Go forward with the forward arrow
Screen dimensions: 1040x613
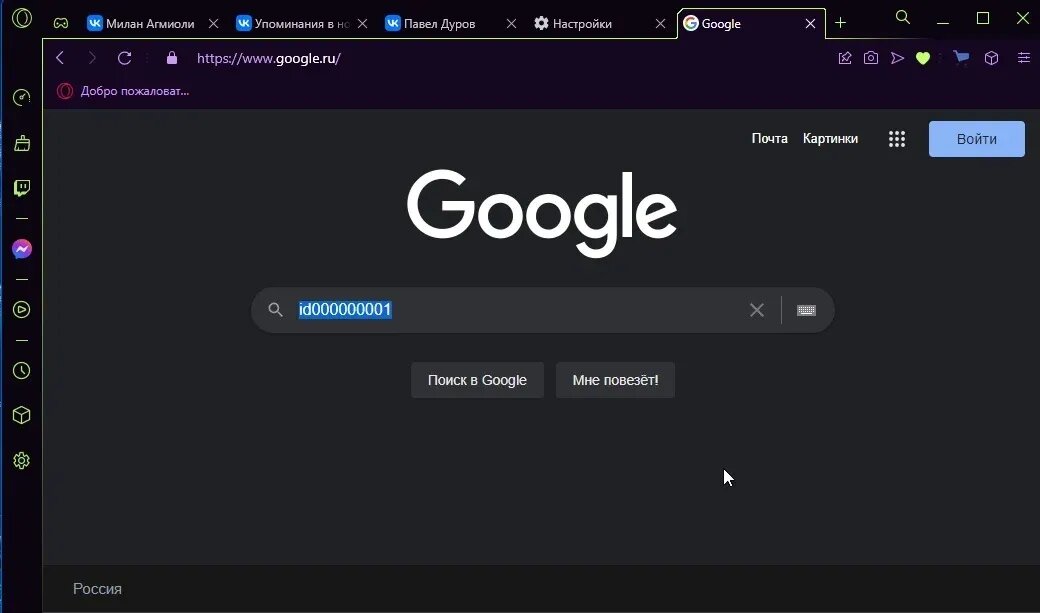92,58
